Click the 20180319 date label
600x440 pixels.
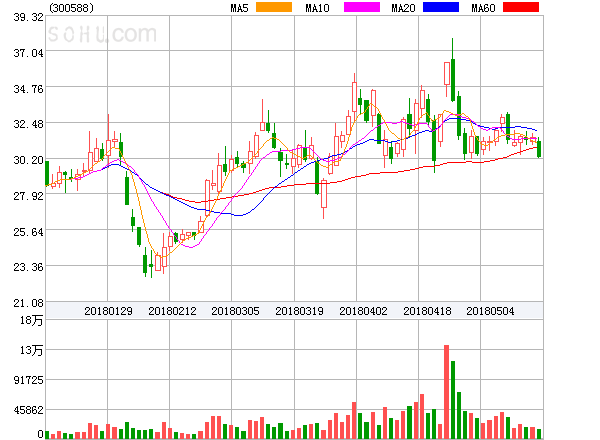(x=299, y=311)
